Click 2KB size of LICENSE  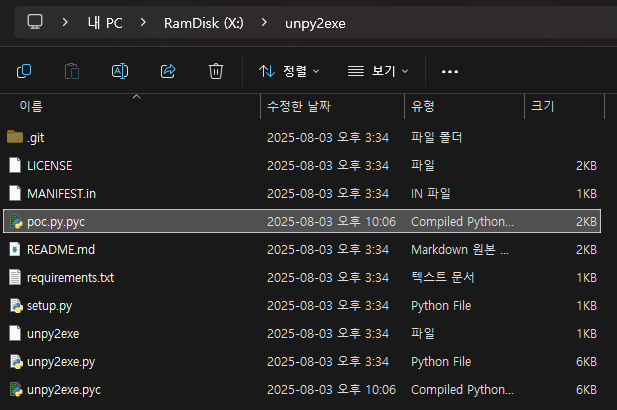pos(586,166)
